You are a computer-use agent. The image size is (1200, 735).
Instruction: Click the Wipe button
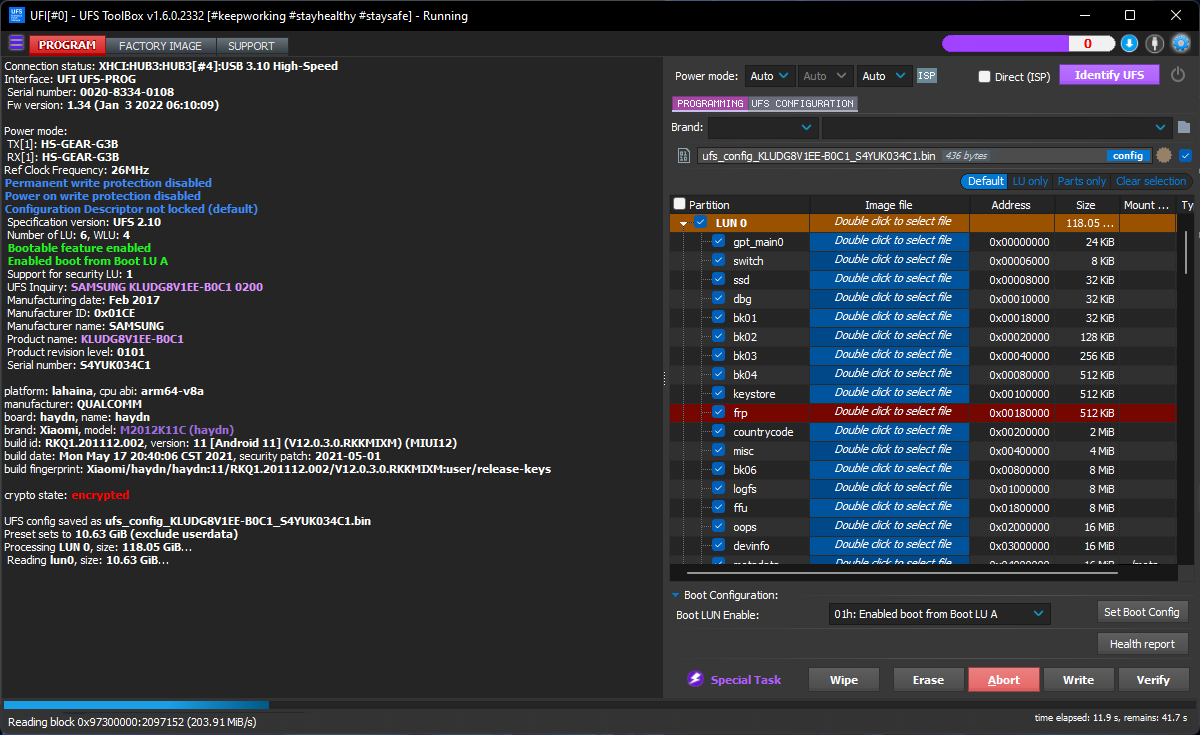pos(844,680)
